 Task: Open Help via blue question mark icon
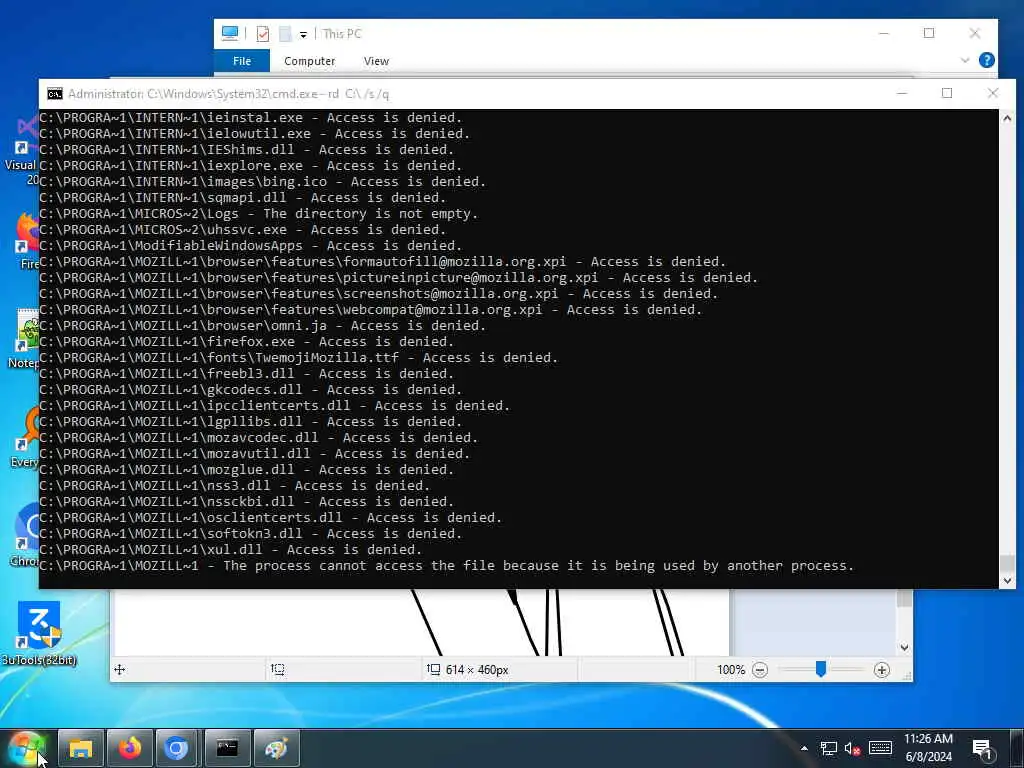point(987,60)
